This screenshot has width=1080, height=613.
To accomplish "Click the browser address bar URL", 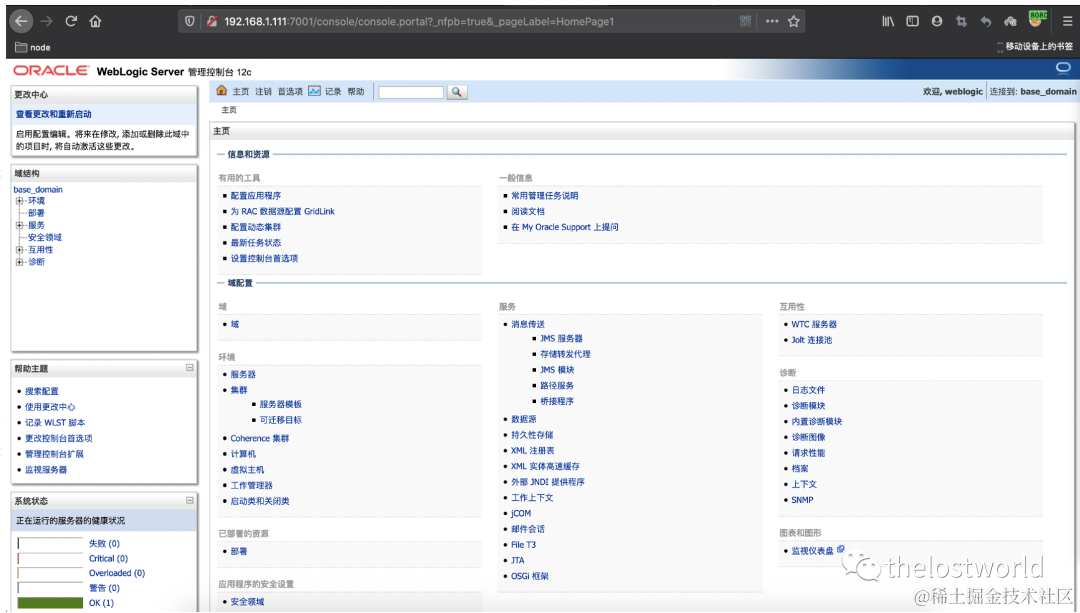I will 419,21.
